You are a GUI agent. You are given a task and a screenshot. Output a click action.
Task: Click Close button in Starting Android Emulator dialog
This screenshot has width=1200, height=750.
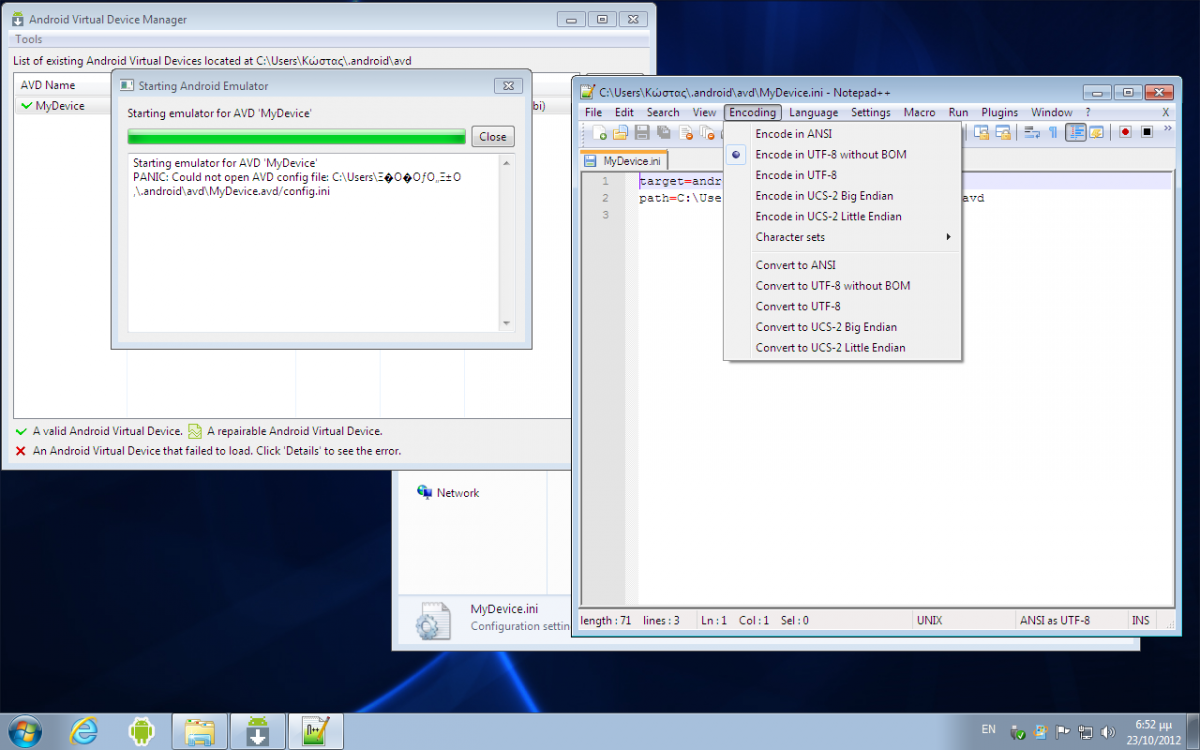(x=493, y=137)
